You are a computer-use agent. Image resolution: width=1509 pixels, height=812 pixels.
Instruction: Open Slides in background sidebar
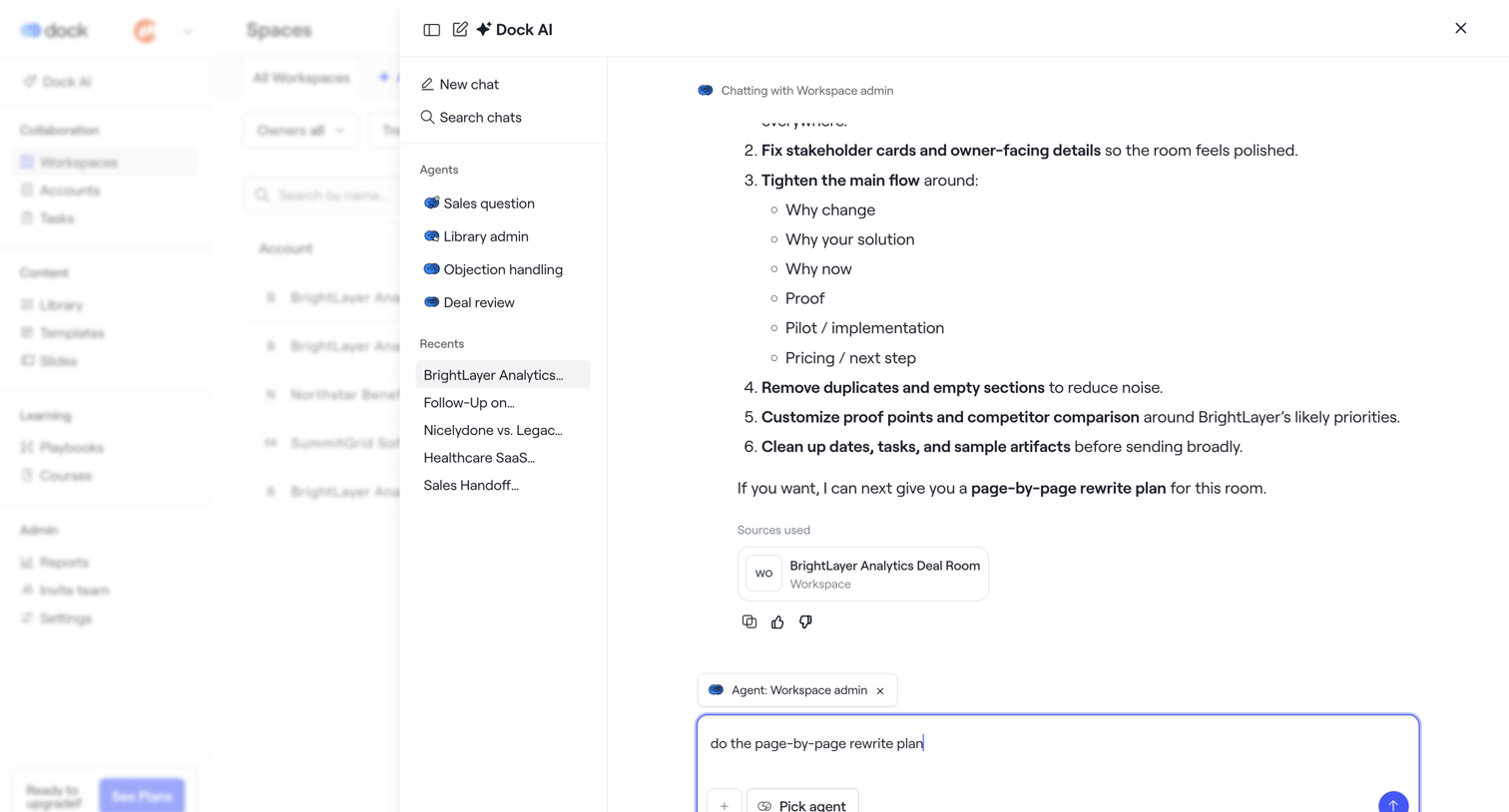(50, 361)
